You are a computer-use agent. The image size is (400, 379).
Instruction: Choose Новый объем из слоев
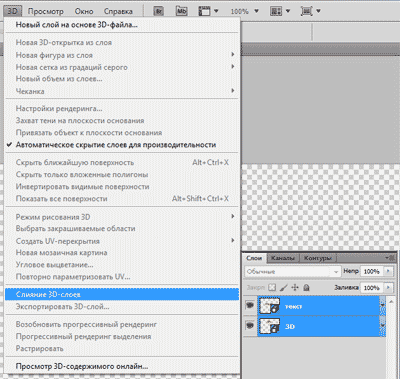[x=122, y=79]
